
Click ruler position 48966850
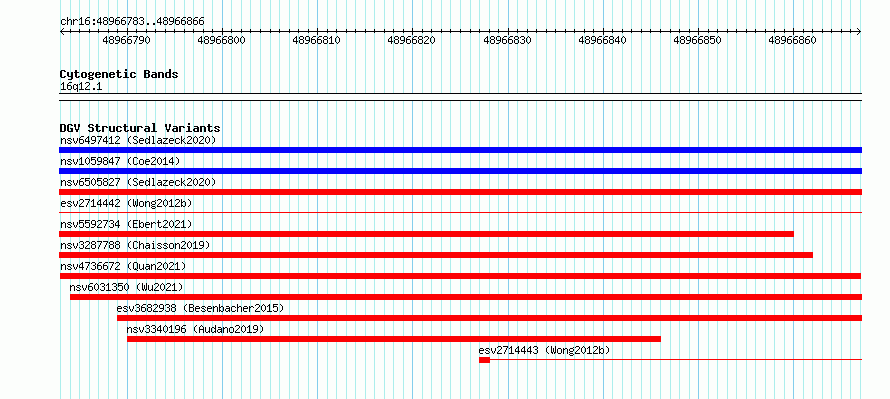click(697, 40)
